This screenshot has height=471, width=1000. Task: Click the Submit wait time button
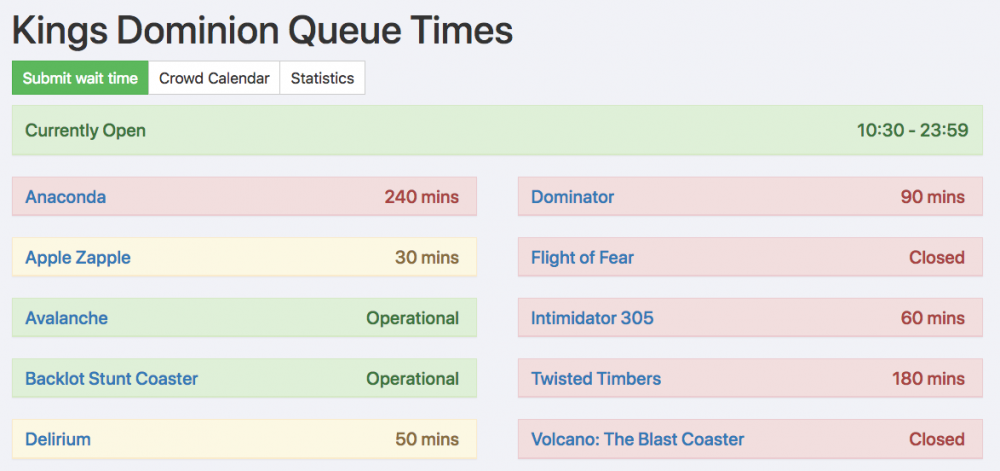80,78
